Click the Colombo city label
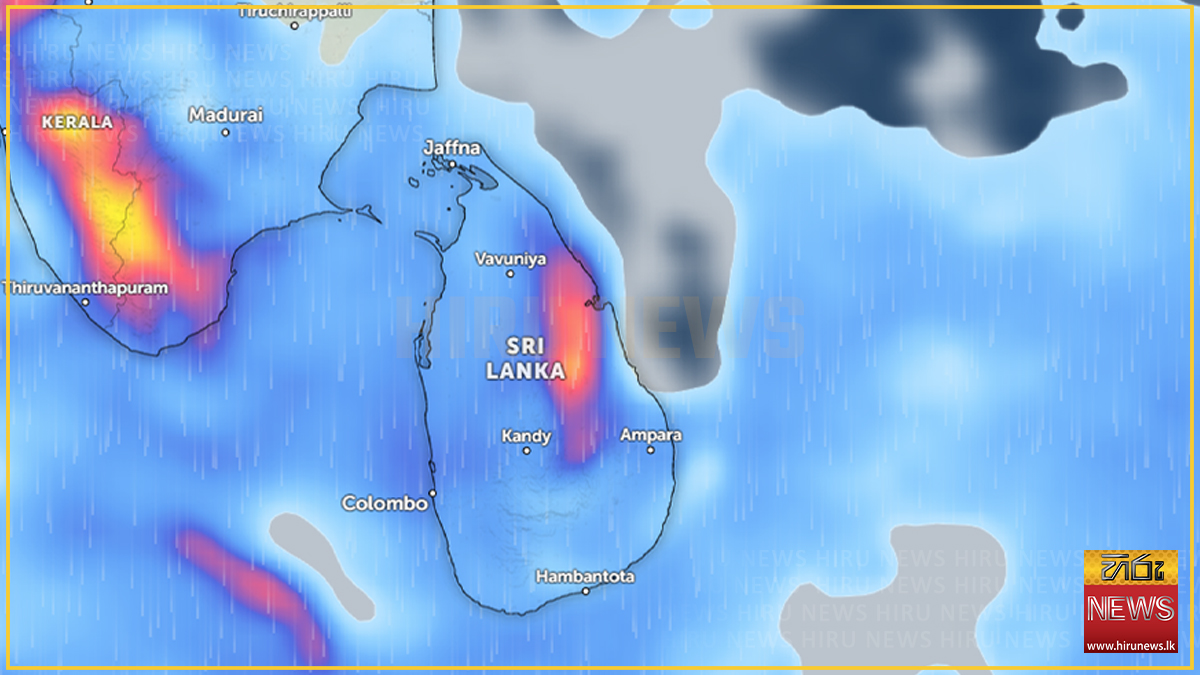The width and height of the screenshot is (1200, 675). click(385, 503)
